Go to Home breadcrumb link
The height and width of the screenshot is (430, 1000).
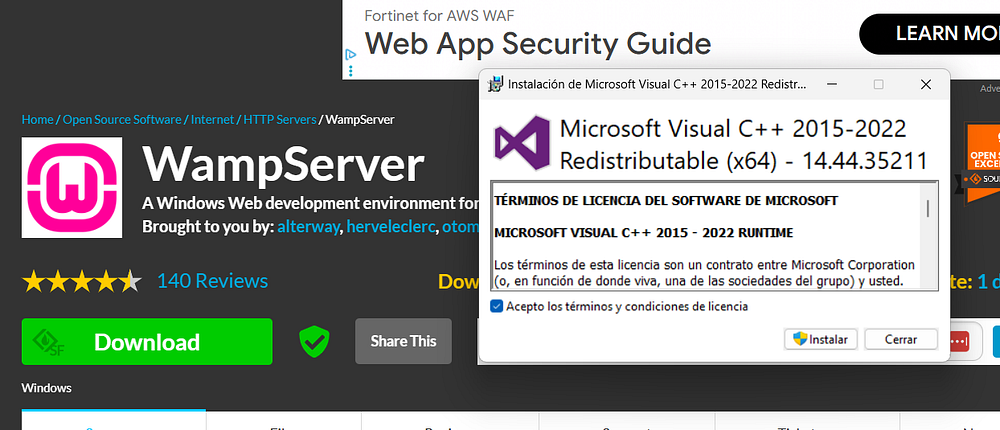(x=38, y=119)
